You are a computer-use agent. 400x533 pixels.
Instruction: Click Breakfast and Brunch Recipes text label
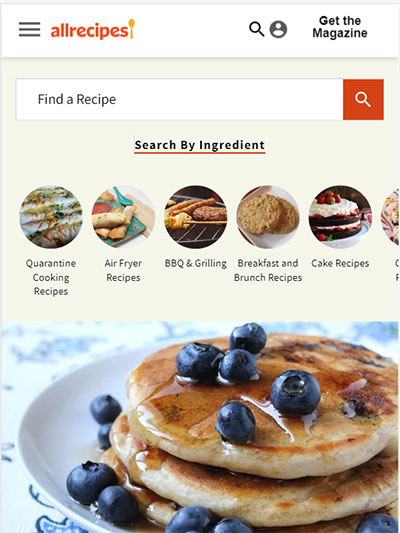click(x=268, y=270)
